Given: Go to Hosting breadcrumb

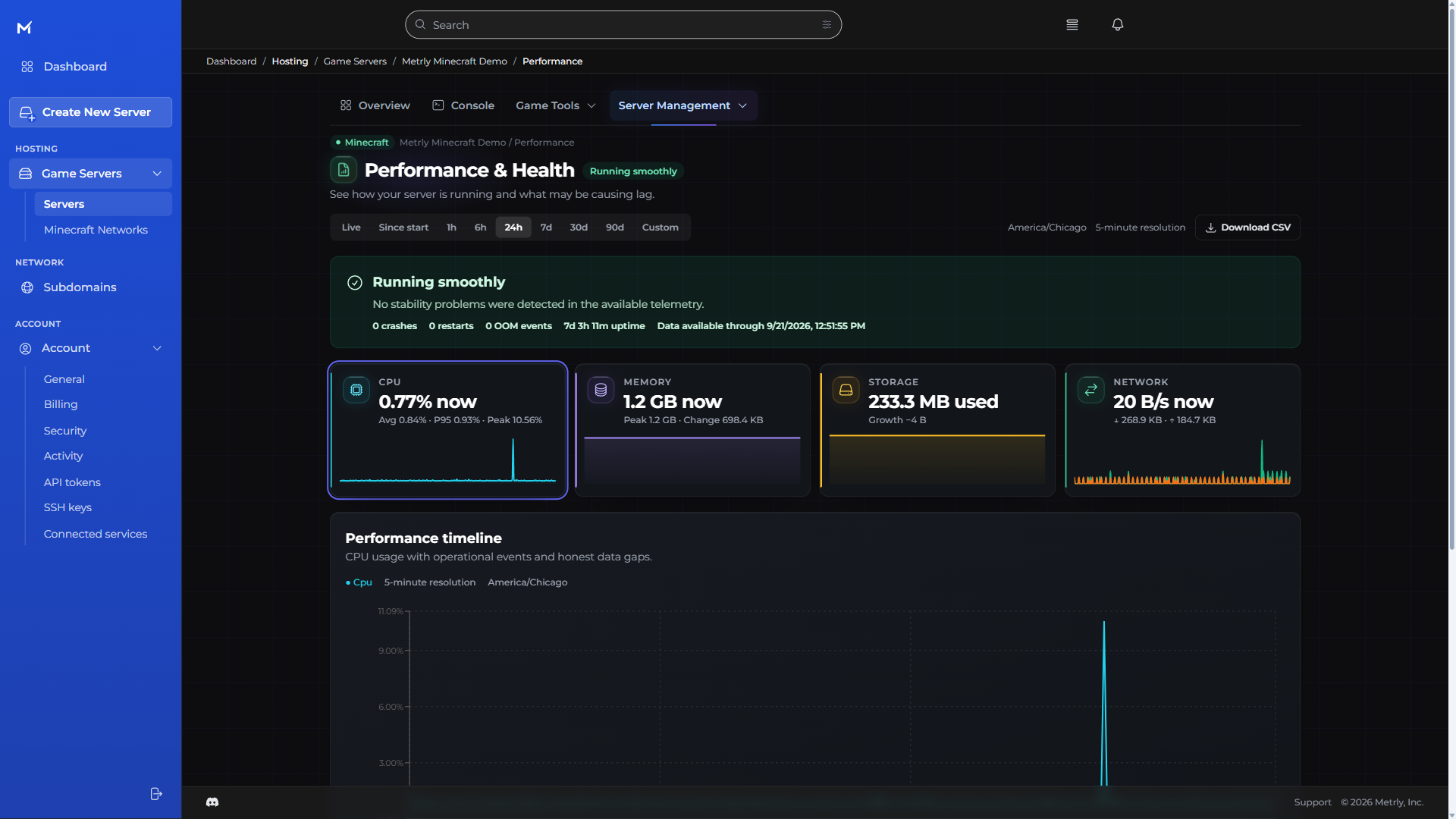Looking at the screenshot, I should point(290,61).
